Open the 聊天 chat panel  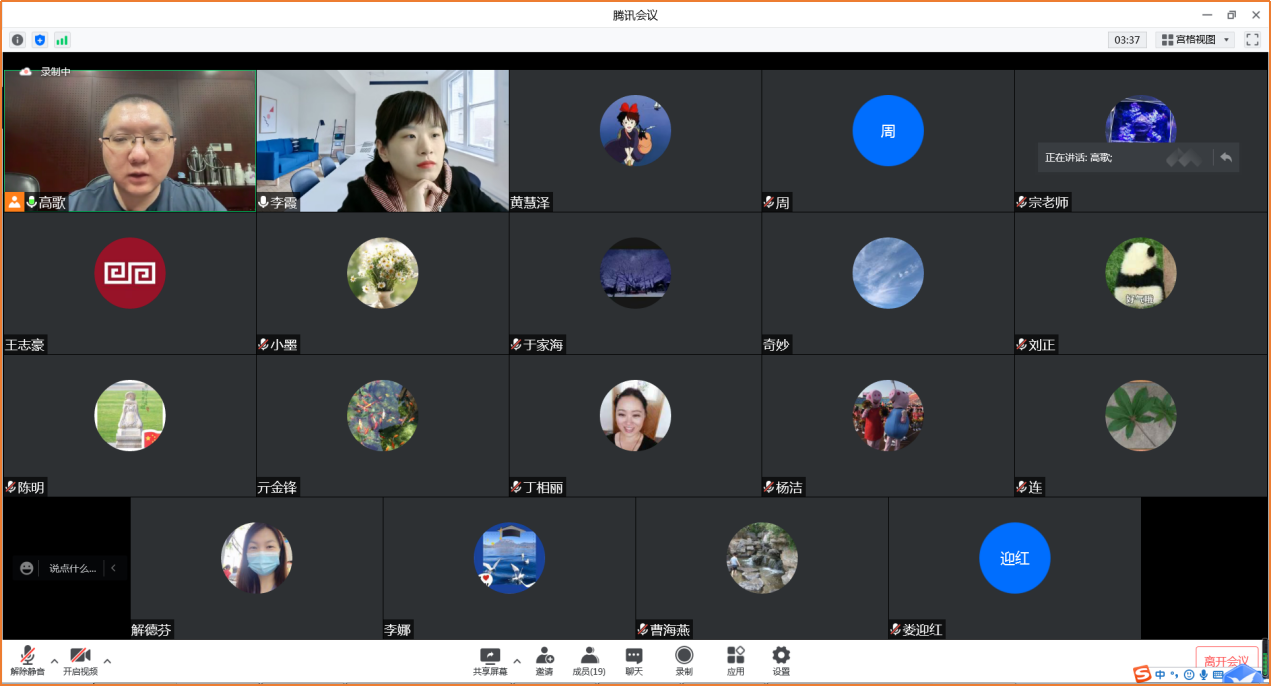[634, 661]
